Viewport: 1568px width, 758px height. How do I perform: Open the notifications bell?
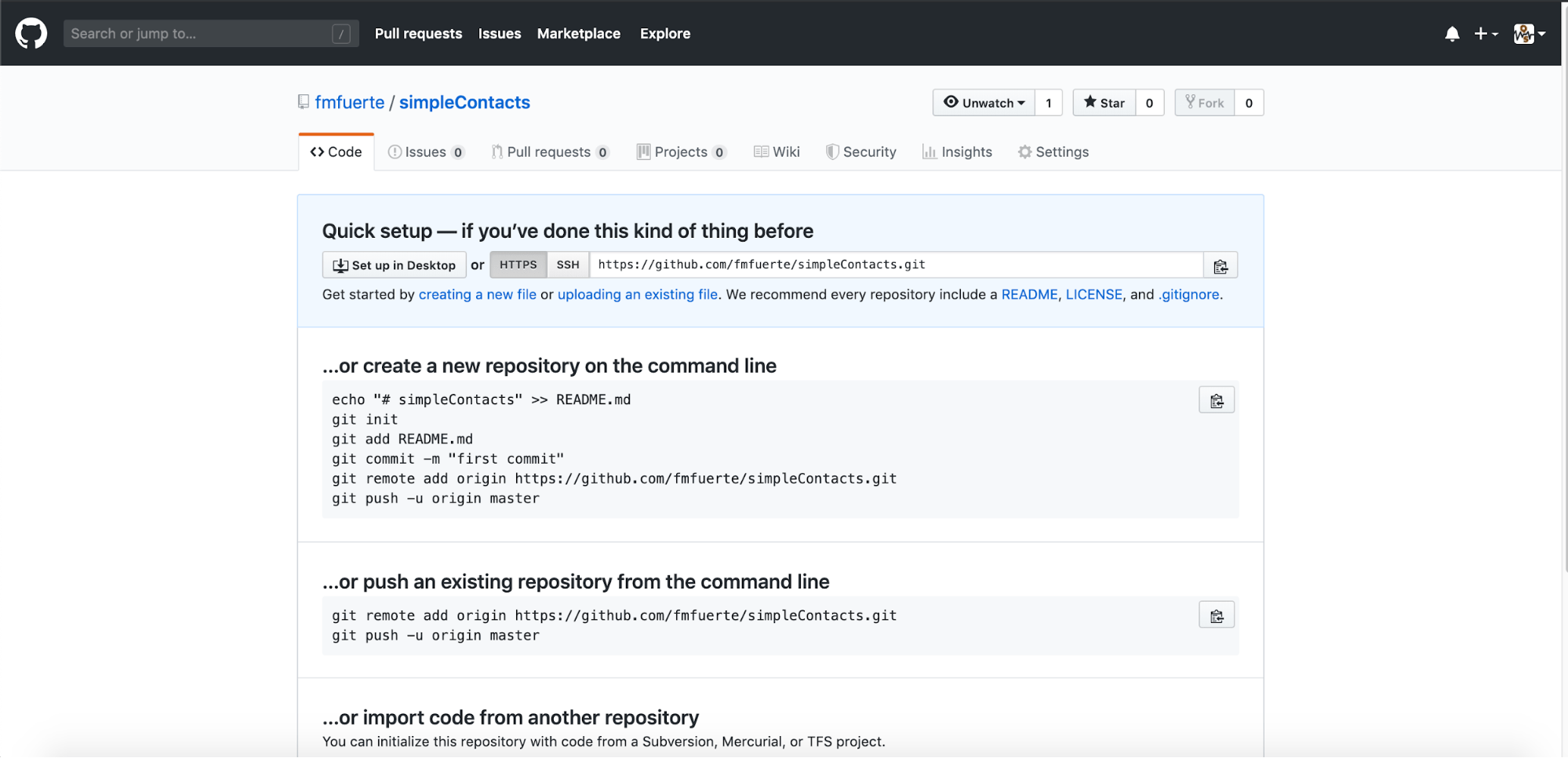click(x=1451, y=33)
